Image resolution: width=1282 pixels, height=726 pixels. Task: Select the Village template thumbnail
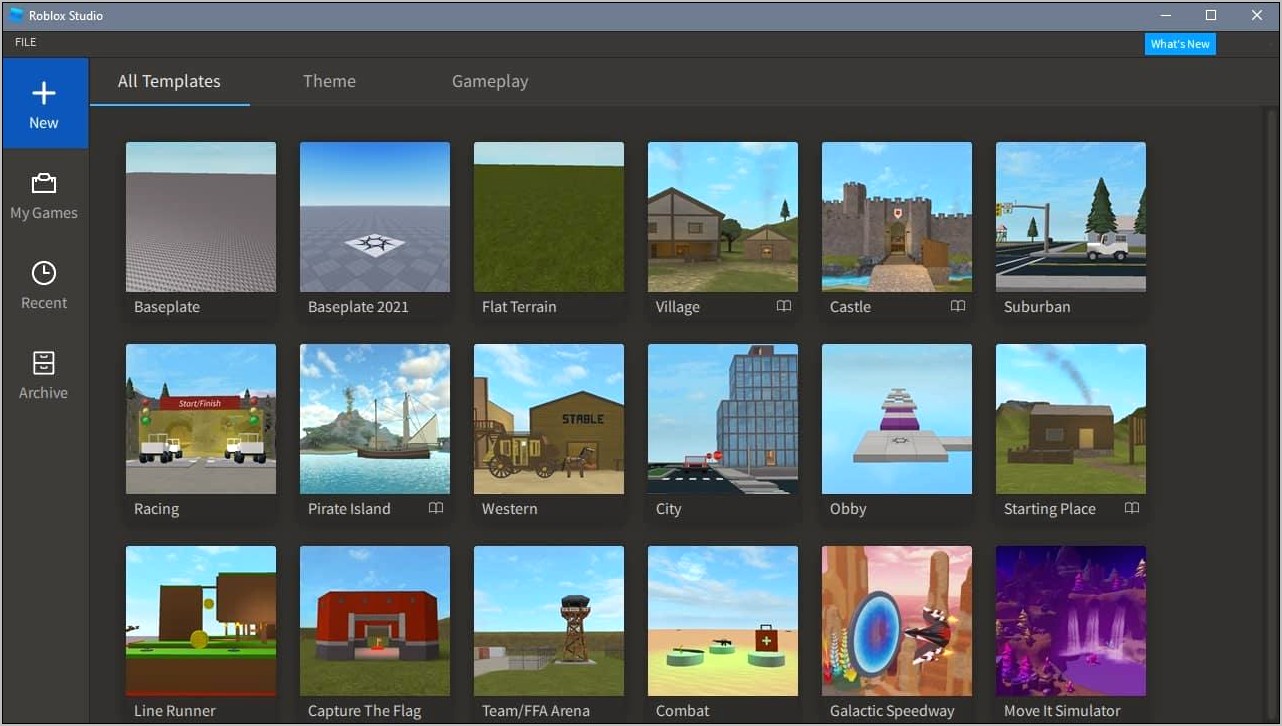pos(723,217)
